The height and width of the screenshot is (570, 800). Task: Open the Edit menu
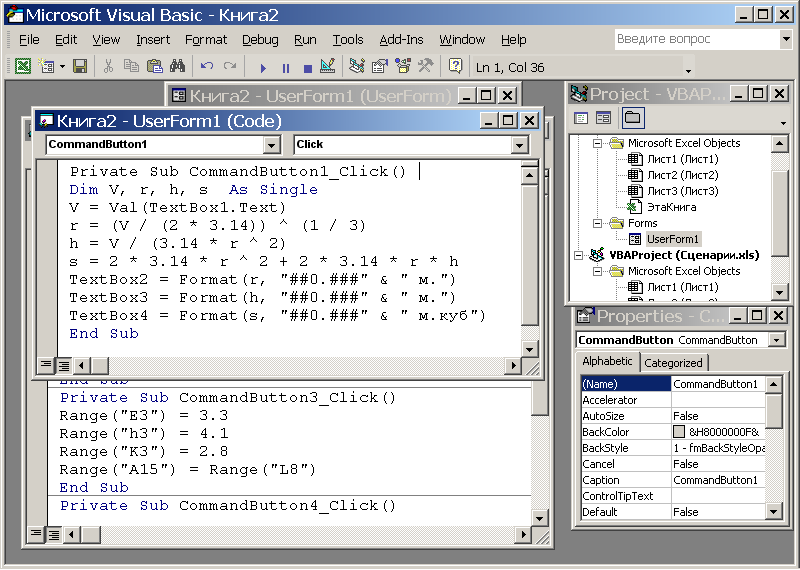(x=66, y=40)
